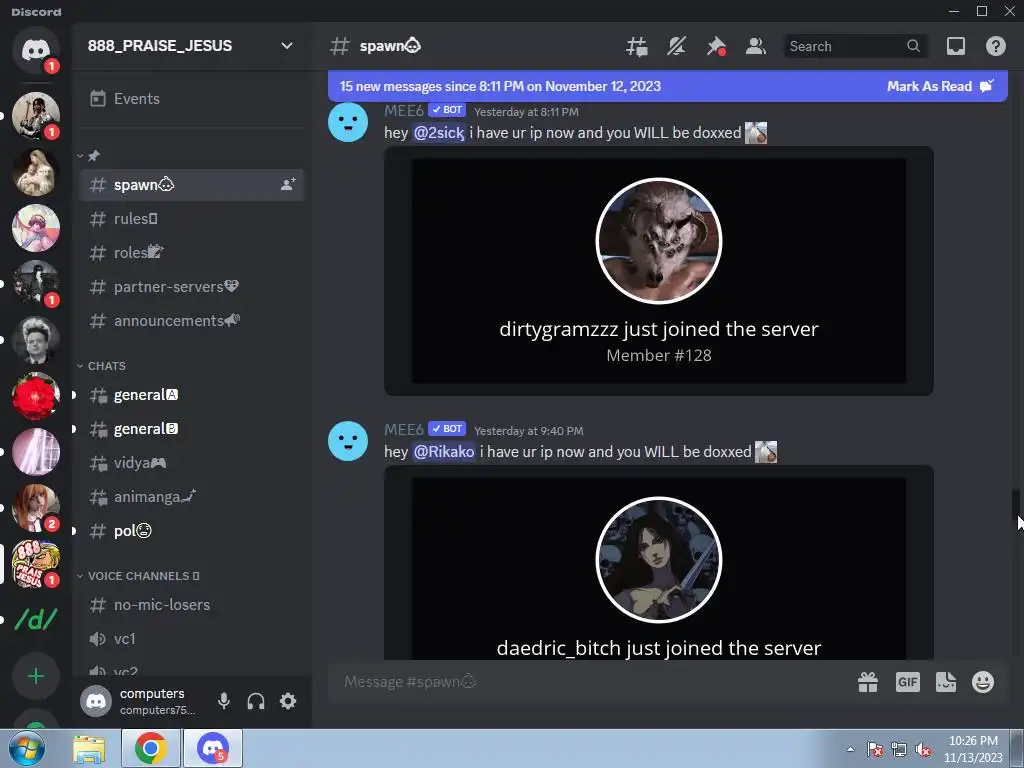Screen dimensions: 1024x768
Task: Open the general A channel
Action: [x=191, y=395]
